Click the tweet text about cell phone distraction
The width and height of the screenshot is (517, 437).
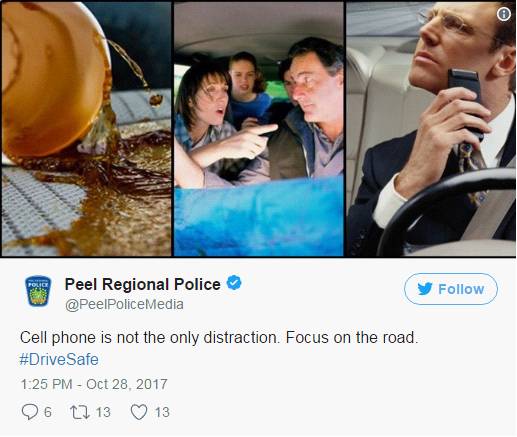(219, 338)
